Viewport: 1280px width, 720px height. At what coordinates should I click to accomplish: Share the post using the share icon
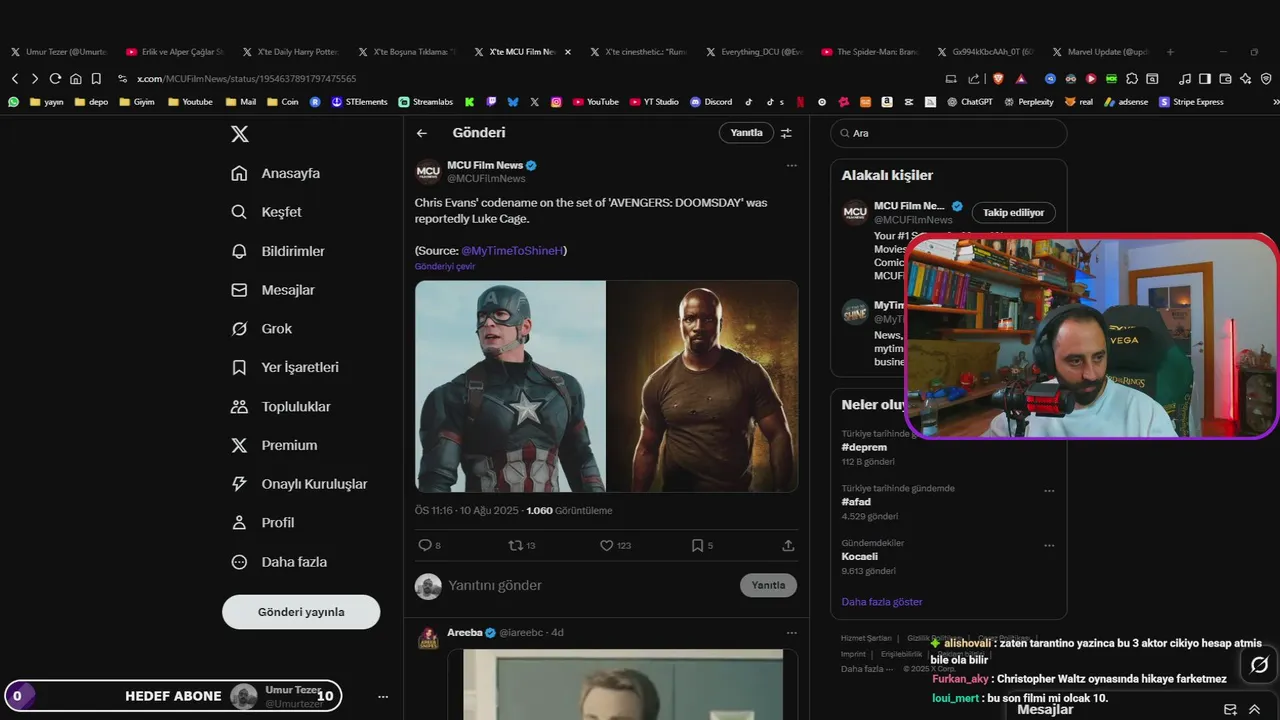coord(788,545)
